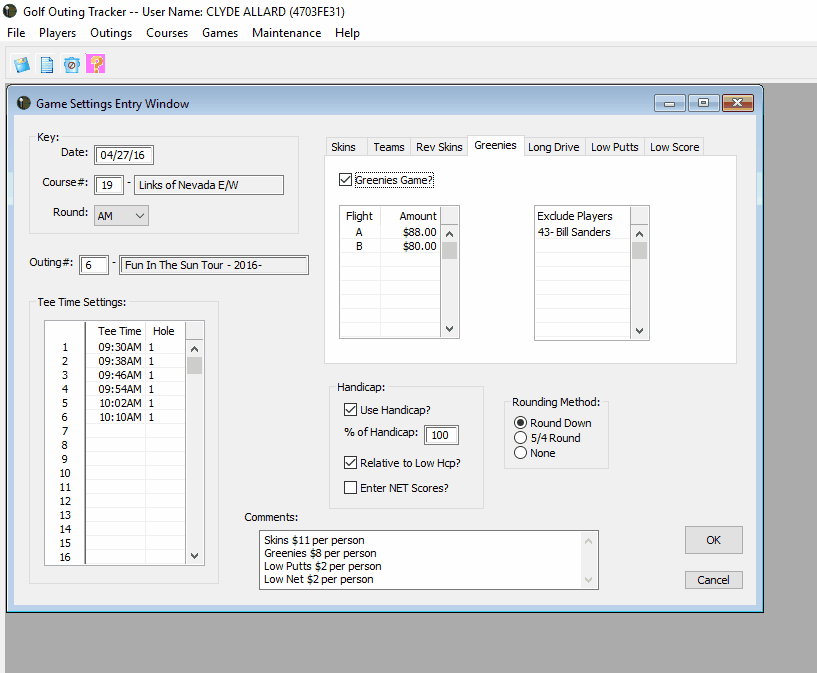Click down arrow of Exclude Players list scrollbar
Image resolution: width=817 pixels, height=673 pixels.
[639, 331]
